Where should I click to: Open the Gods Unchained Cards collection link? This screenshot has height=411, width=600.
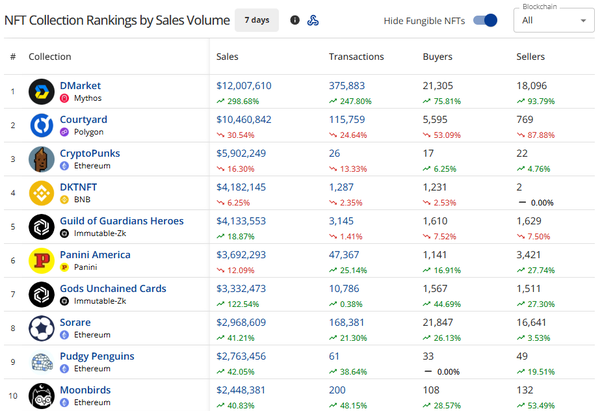[x=115, y=288]
